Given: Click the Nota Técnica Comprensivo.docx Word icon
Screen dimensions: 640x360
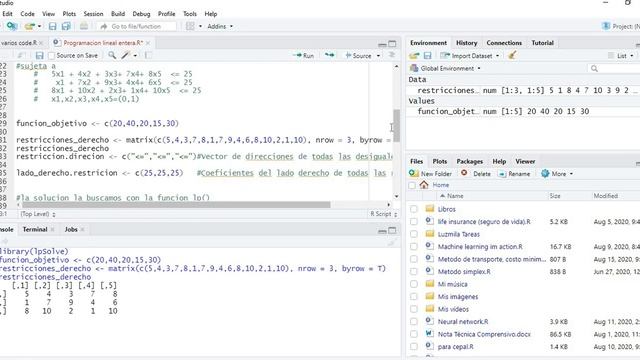Looking at the screenshot, I should click(x=429, y=334).
